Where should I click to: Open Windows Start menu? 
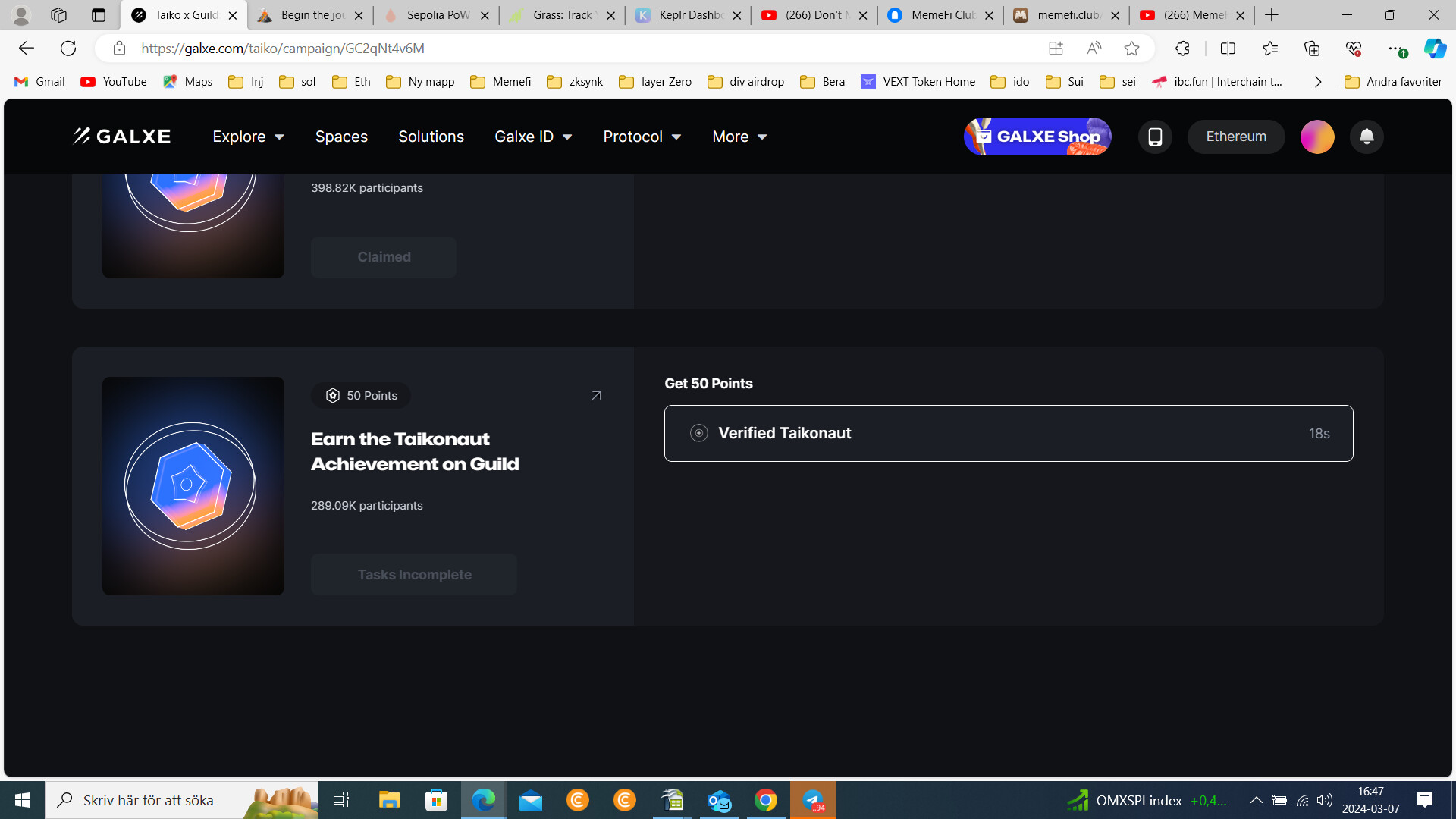pos(23,800)
